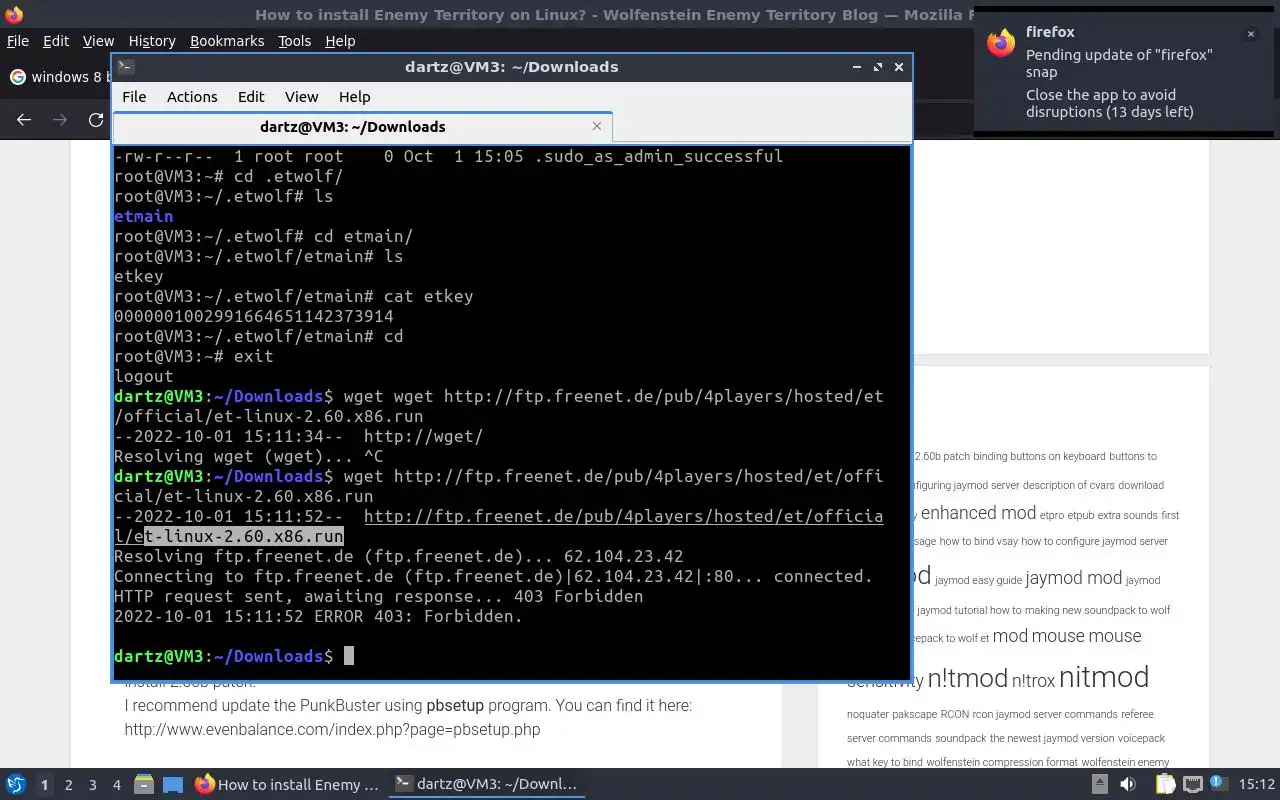Click the panel clock showing 15:12
Viewport: 1280px width, 800px height.
pyautogui.click(x=1256, y=785)
